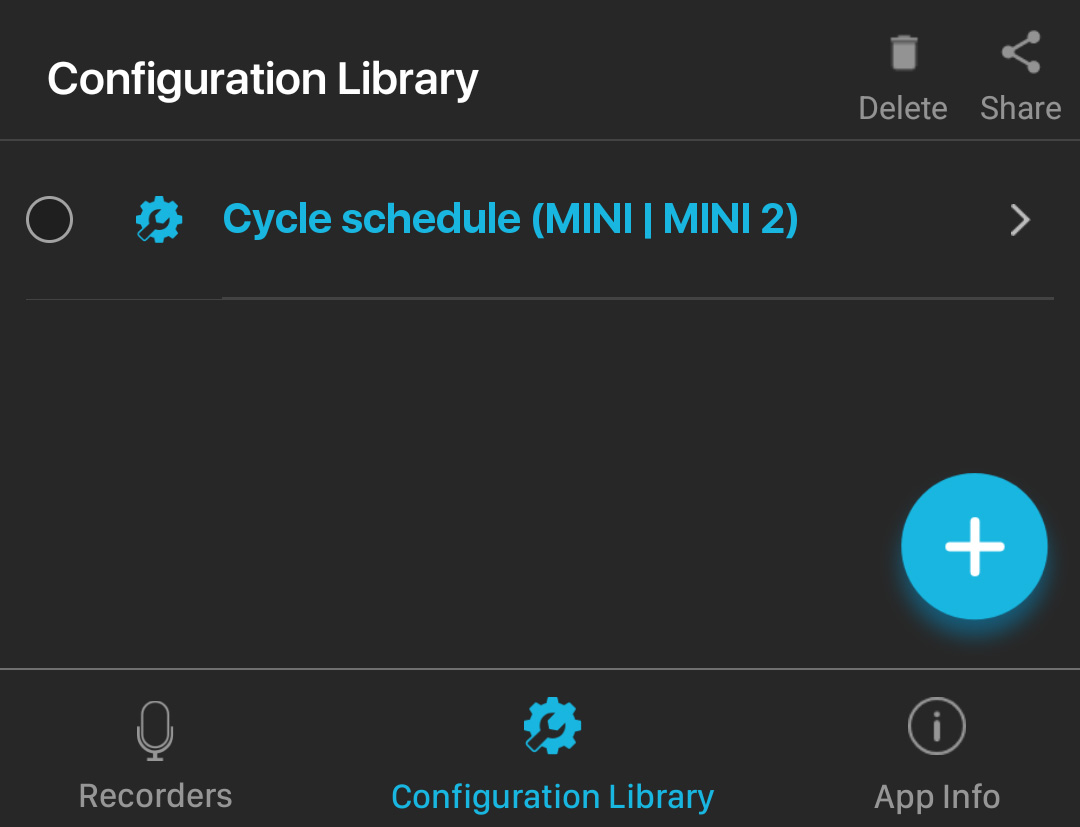
Task: Click the Delete button label
Action: point(903,108)
